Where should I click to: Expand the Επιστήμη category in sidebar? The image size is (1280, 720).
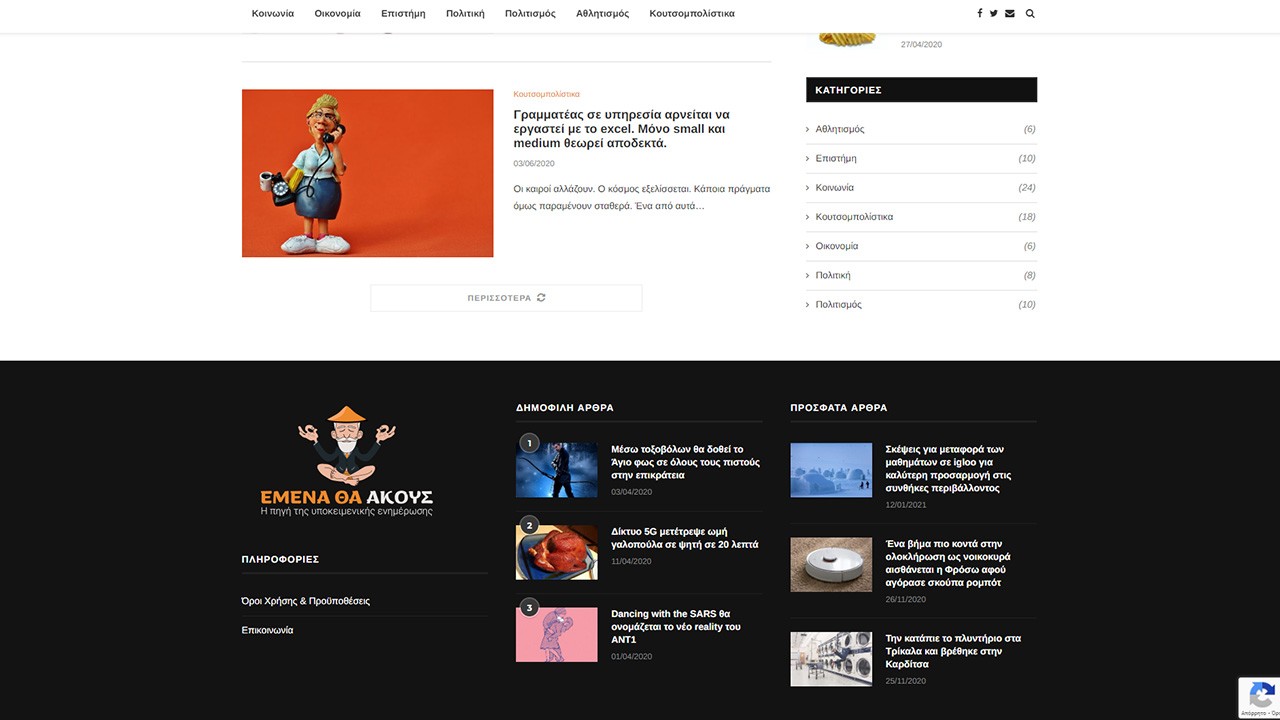836,158
